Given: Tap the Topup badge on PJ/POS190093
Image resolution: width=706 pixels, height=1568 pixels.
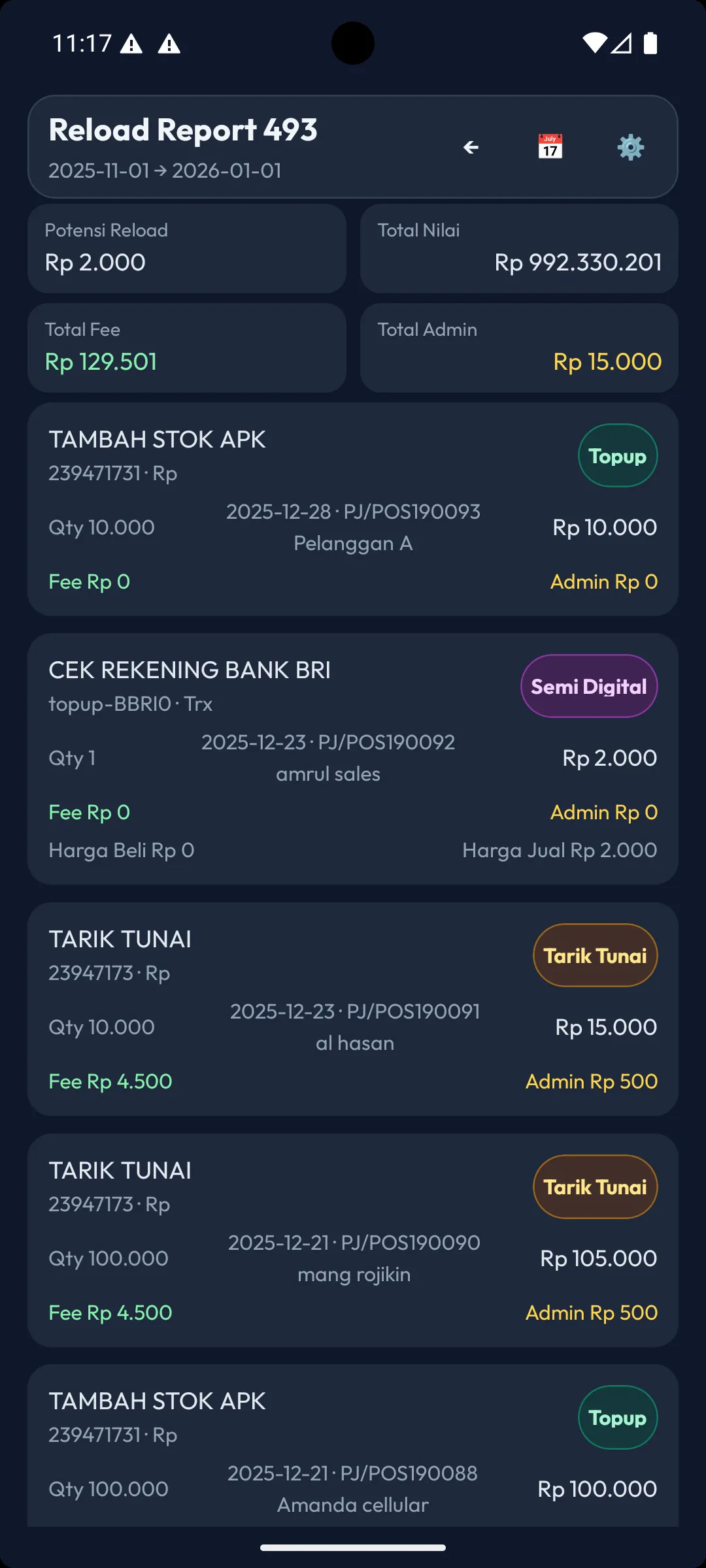Looking at the screenshot, I should (x=618, y=456).
